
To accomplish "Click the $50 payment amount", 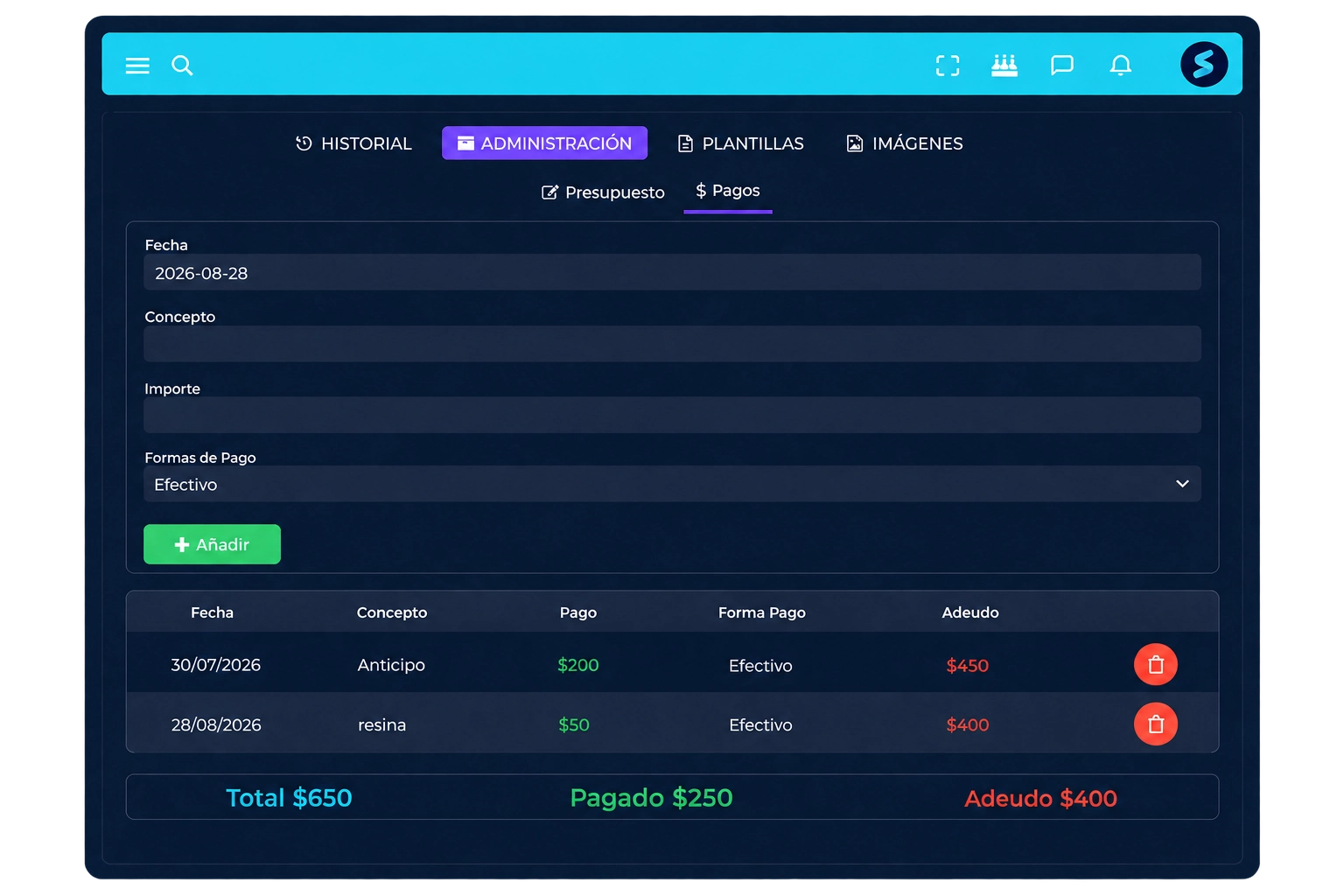I will [574, 724].
